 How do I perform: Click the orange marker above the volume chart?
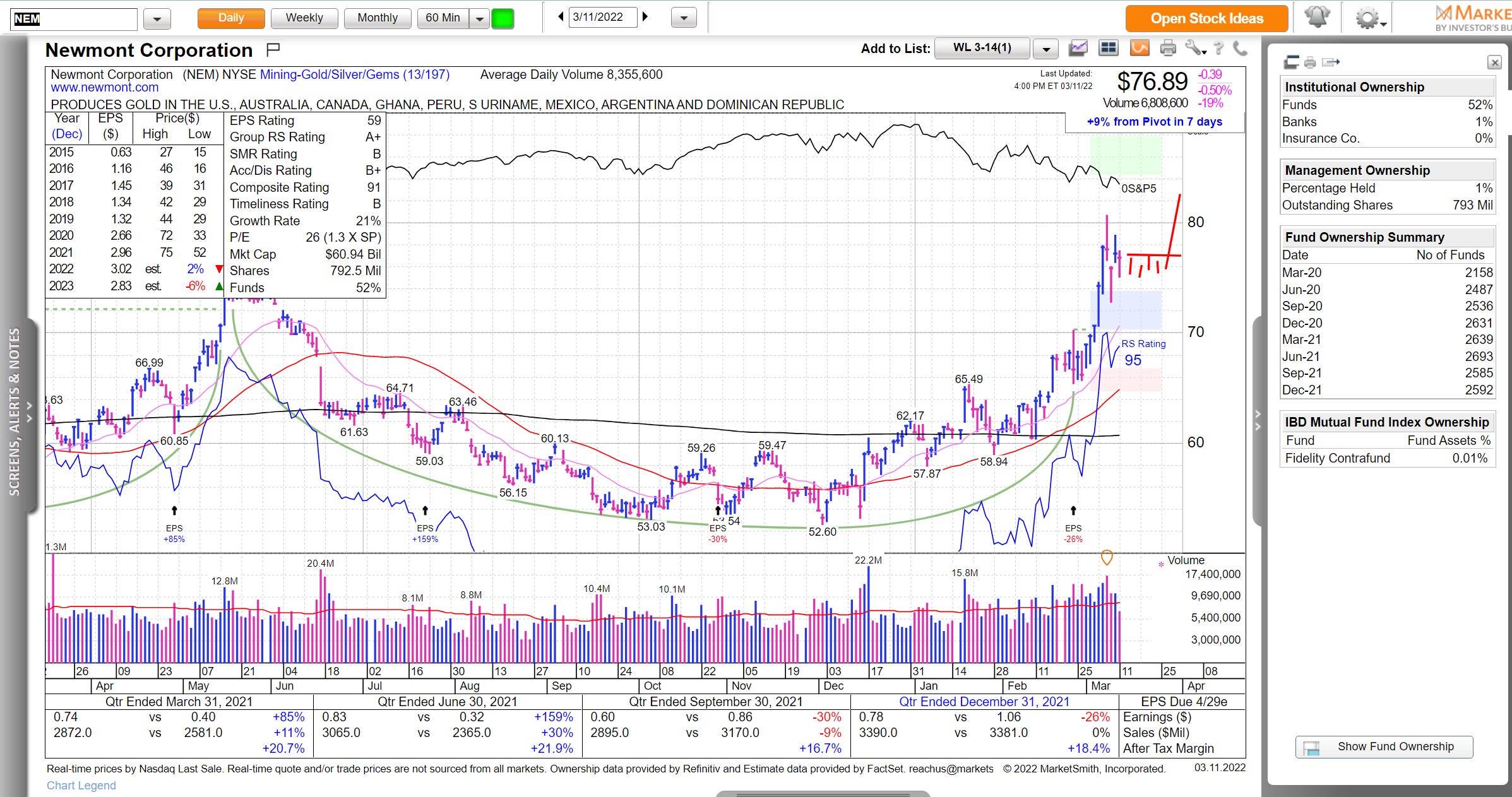coord(1107,558)
